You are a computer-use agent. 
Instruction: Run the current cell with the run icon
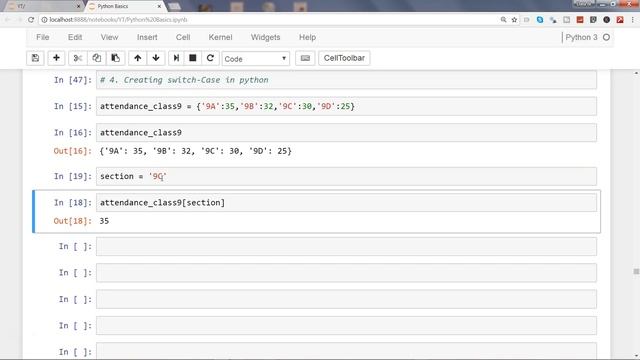coord(176,58)
